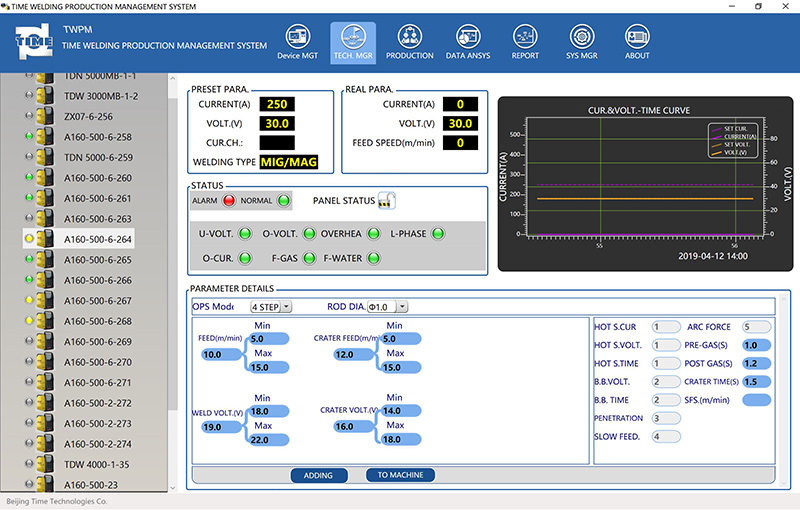Open the OPS Mode 4 STEP dropdown
The width and height of the screenshot is (800, 510).
click(271, 307)
